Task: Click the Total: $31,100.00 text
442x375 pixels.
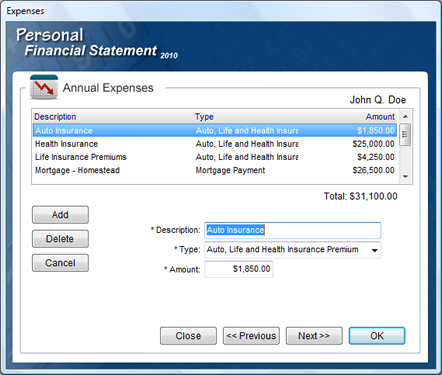Action: (x=361, y=196)
